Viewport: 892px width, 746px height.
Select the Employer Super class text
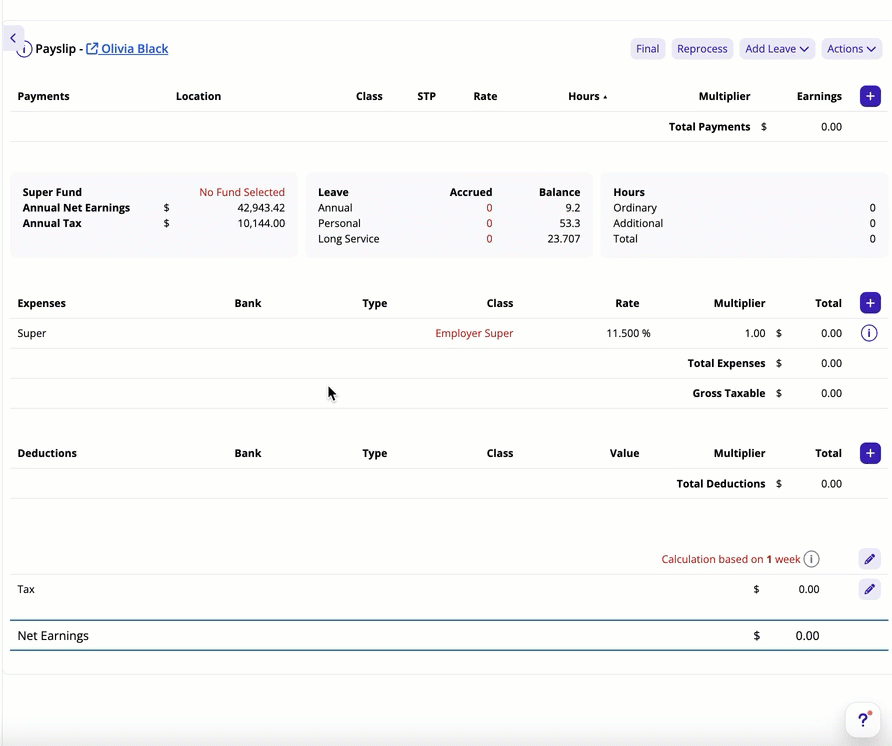474,333
